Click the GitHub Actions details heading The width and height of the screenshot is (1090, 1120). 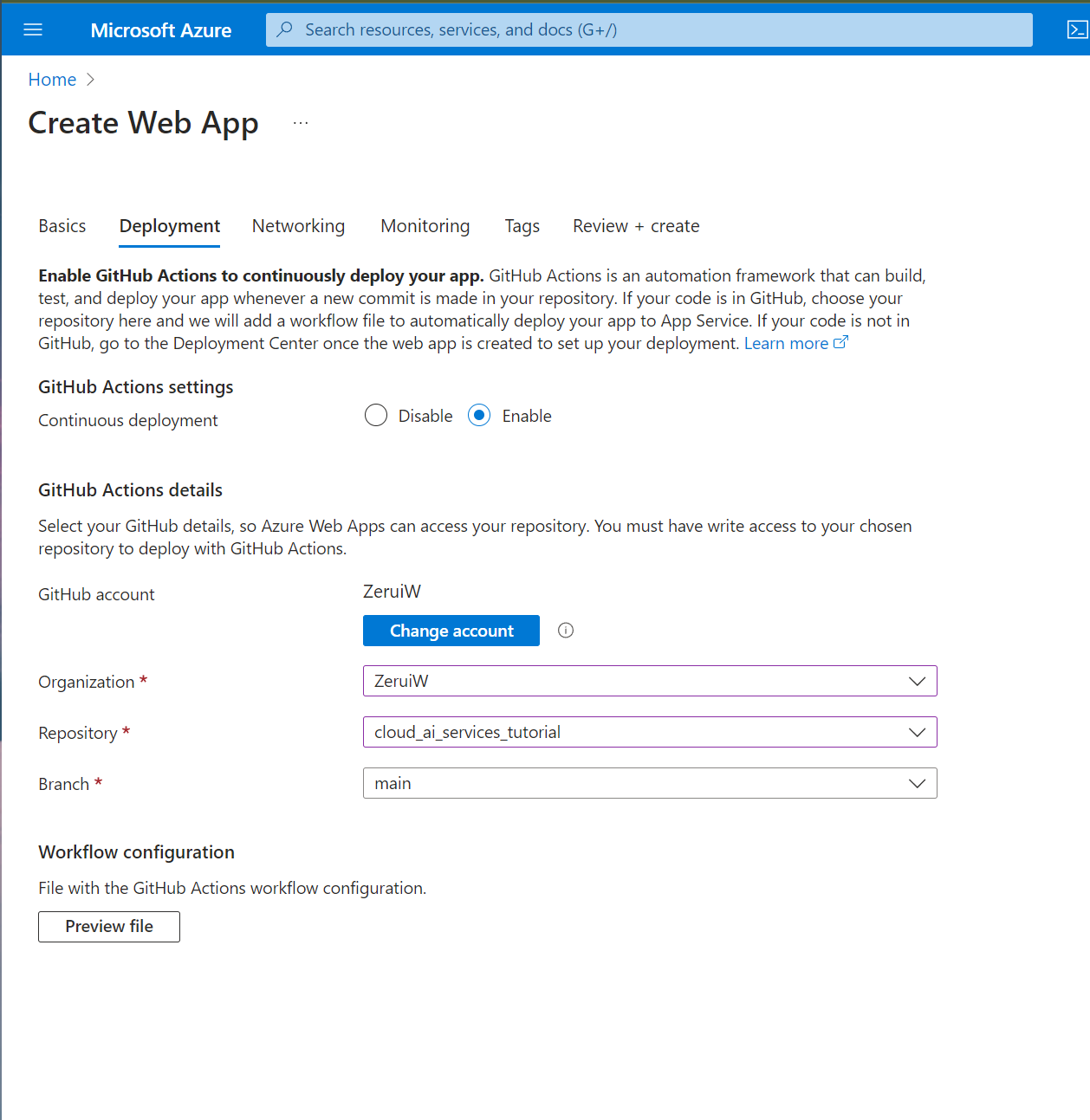pos(131,490)
